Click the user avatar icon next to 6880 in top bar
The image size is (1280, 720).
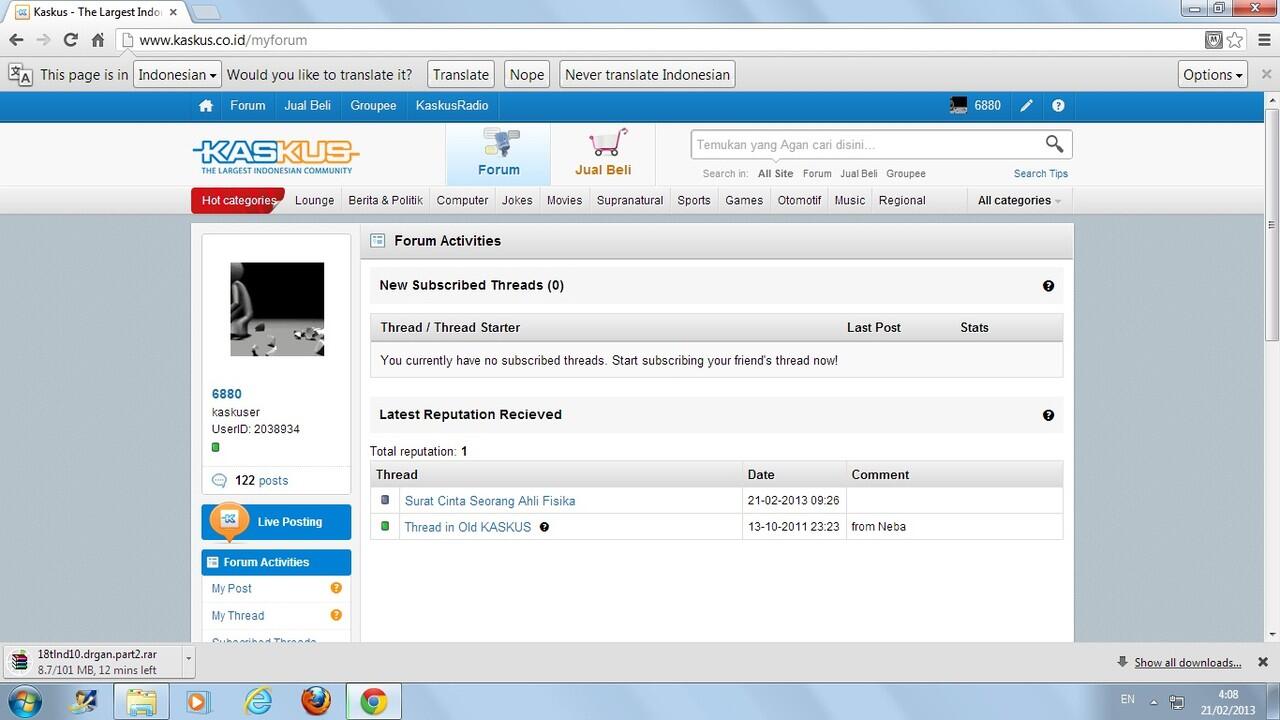[958, 106]
